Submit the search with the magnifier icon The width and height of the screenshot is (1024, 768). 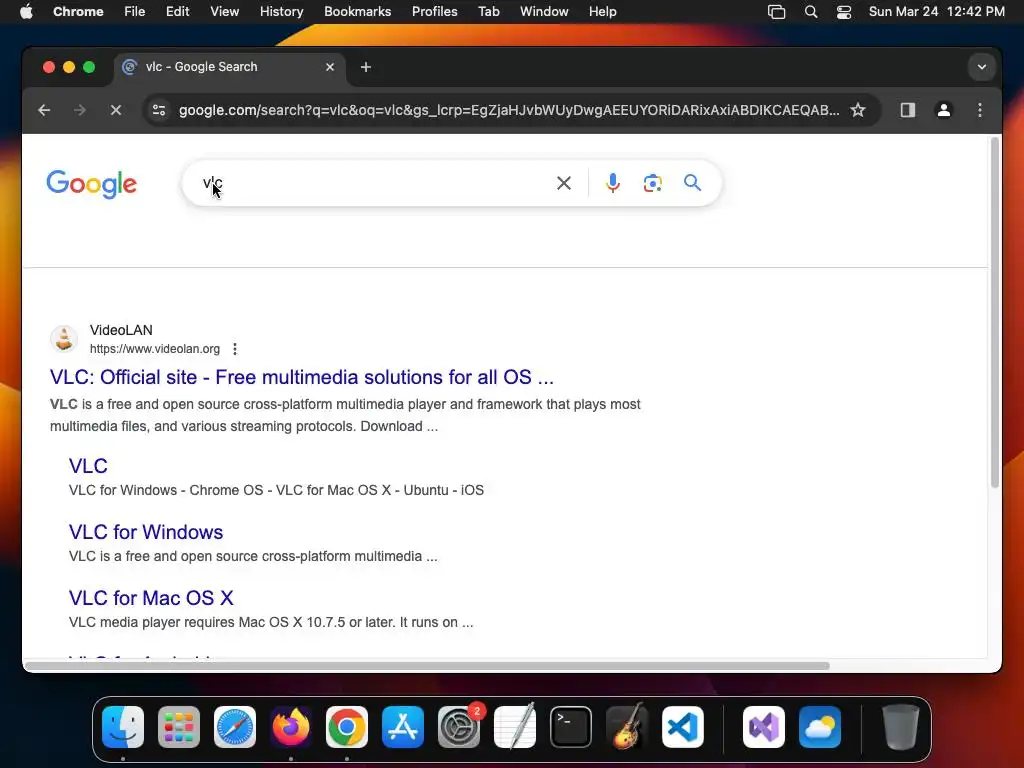[692, 183]
